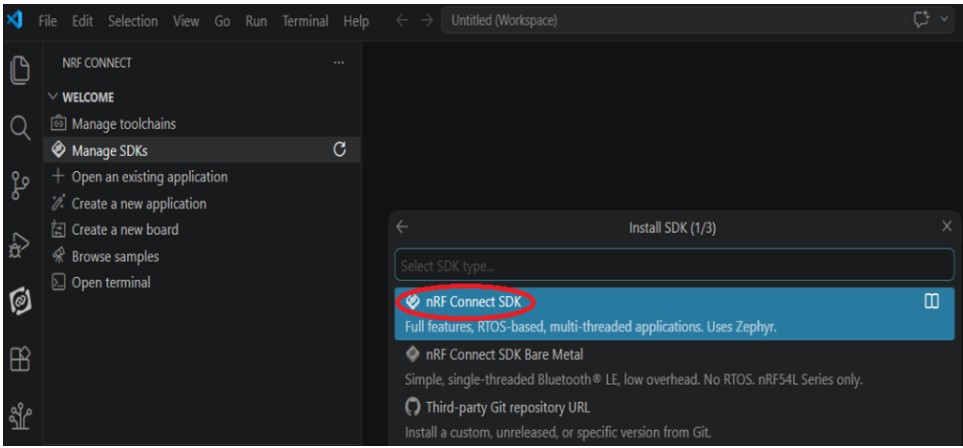This screenshot has width=963, height=448.
Task: Open the chat icon in title bar
Action: (x=921, y=20)
